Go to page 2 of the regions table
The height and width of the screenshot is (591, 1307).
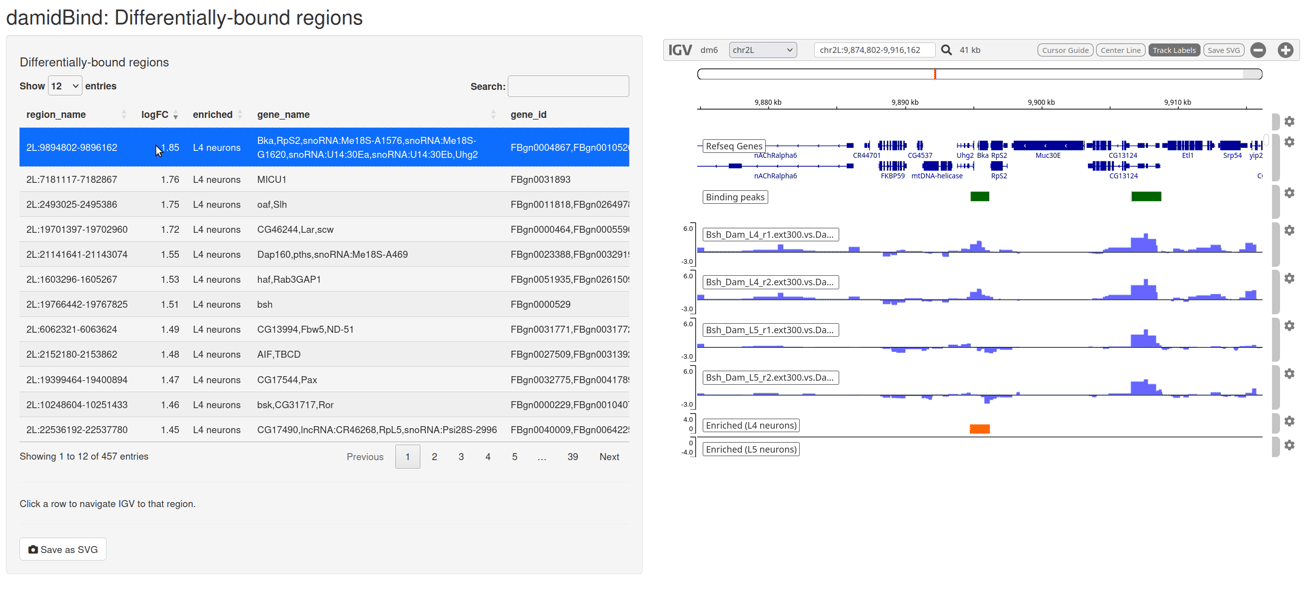434,456
